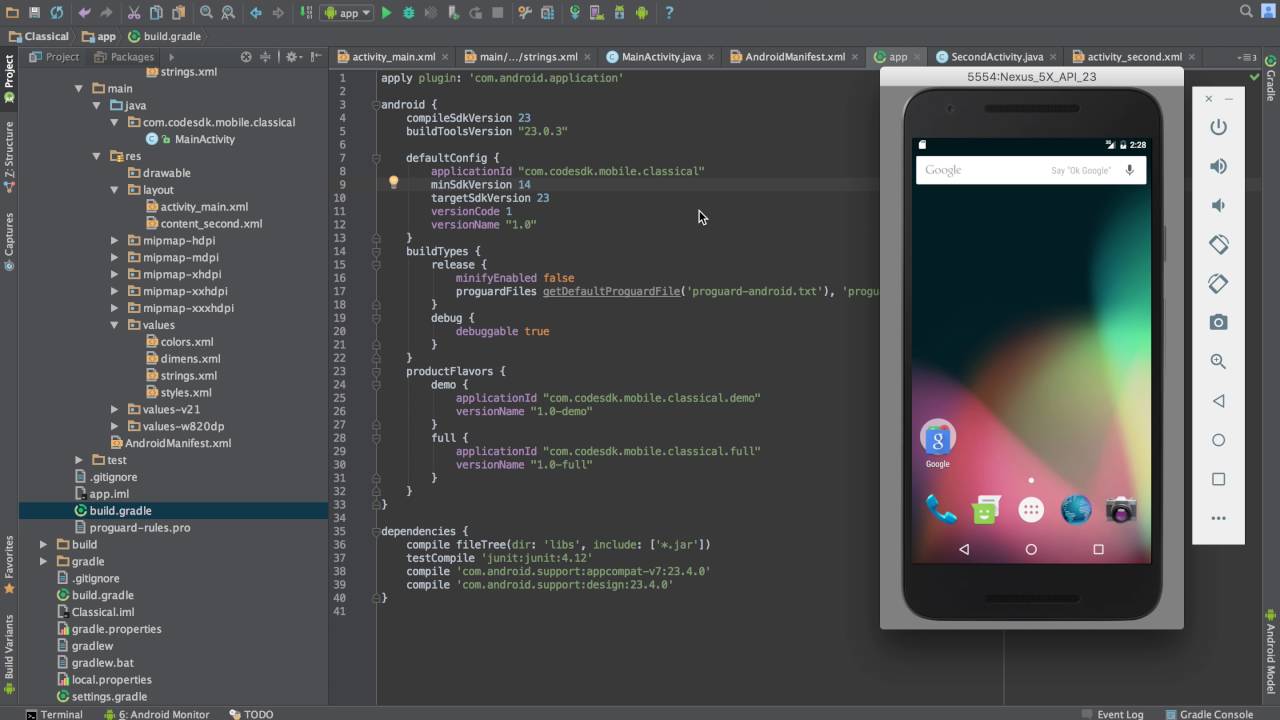The image size is (1280, 720).
Task: Tap app drawer button on emulator
Action: tap(1031, 510)
